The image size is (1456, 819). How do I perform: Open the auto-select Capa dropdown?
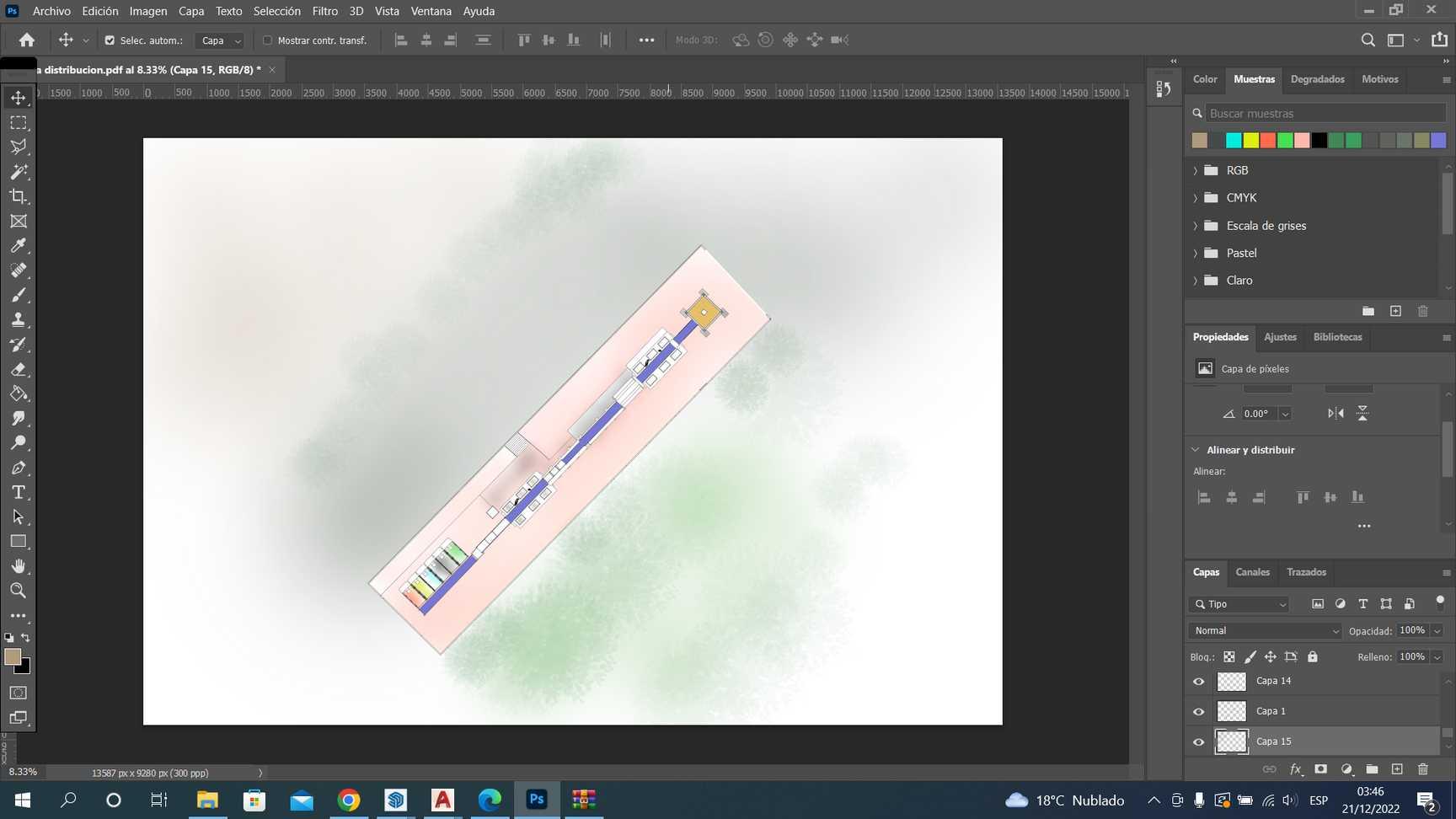tap(220, 40)
